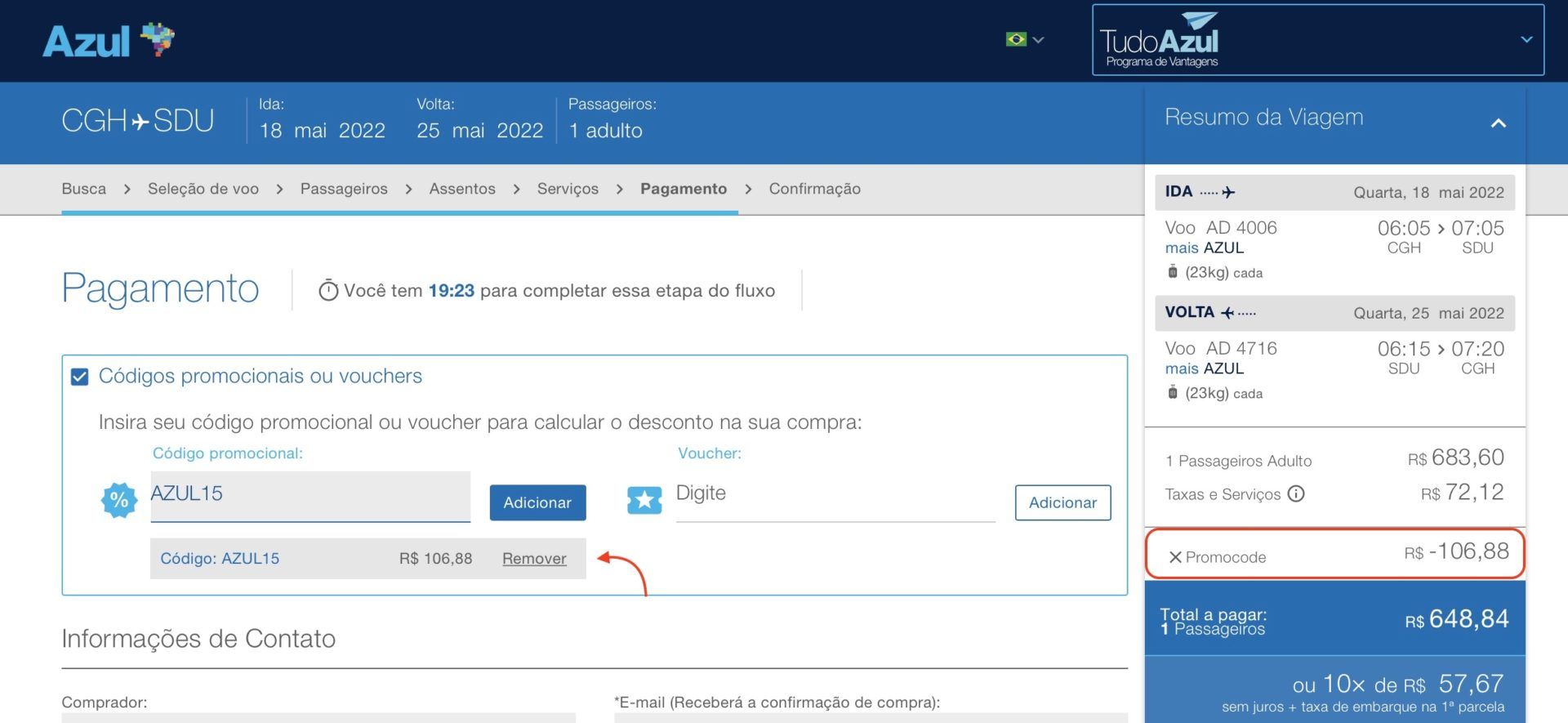Remove the AZUL15 promo code
Screen dimensions: 1568x723
[534, 559]
